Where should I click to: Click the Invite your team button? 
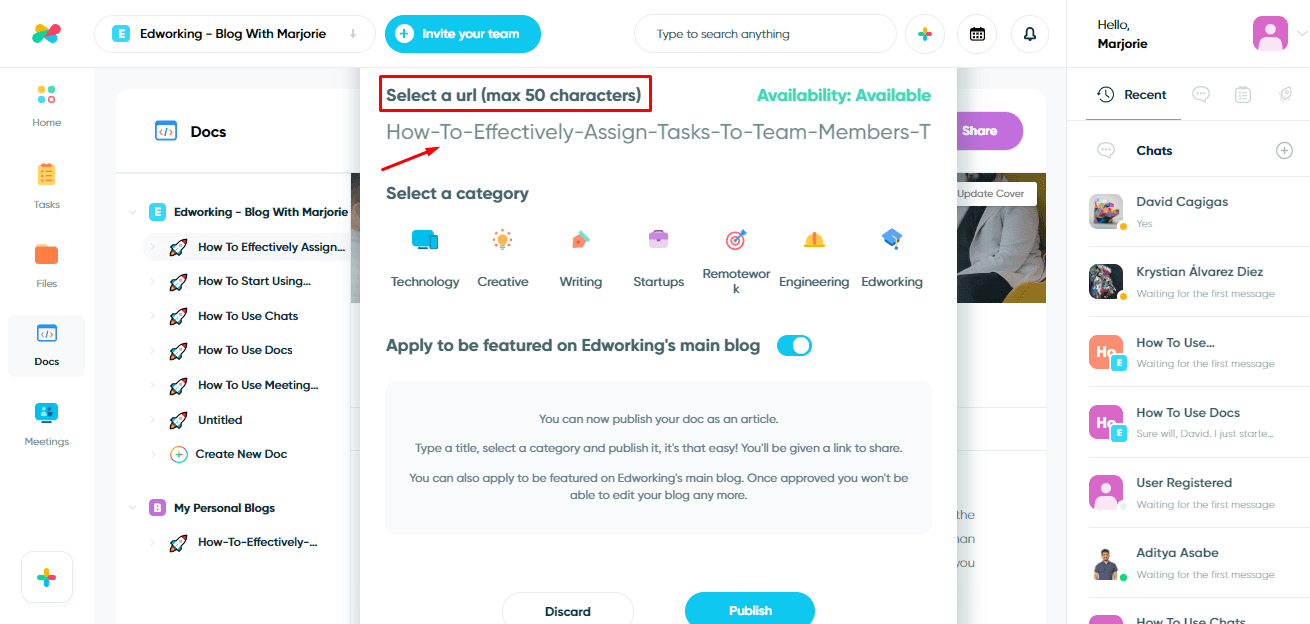pyautogui.click(x=463, y=34)
